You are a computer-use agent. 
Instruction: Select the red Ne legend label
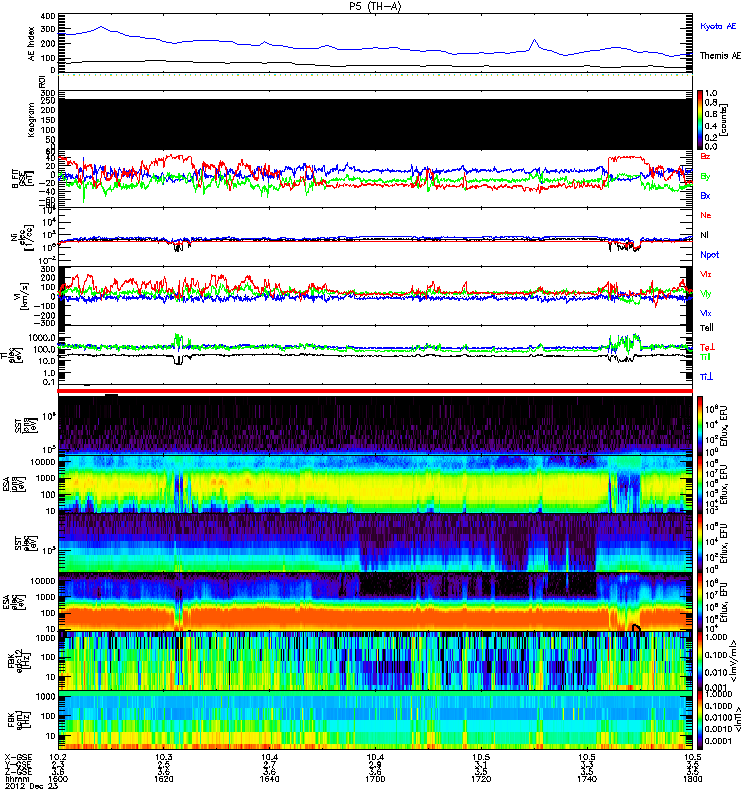(x=705, y=215)
